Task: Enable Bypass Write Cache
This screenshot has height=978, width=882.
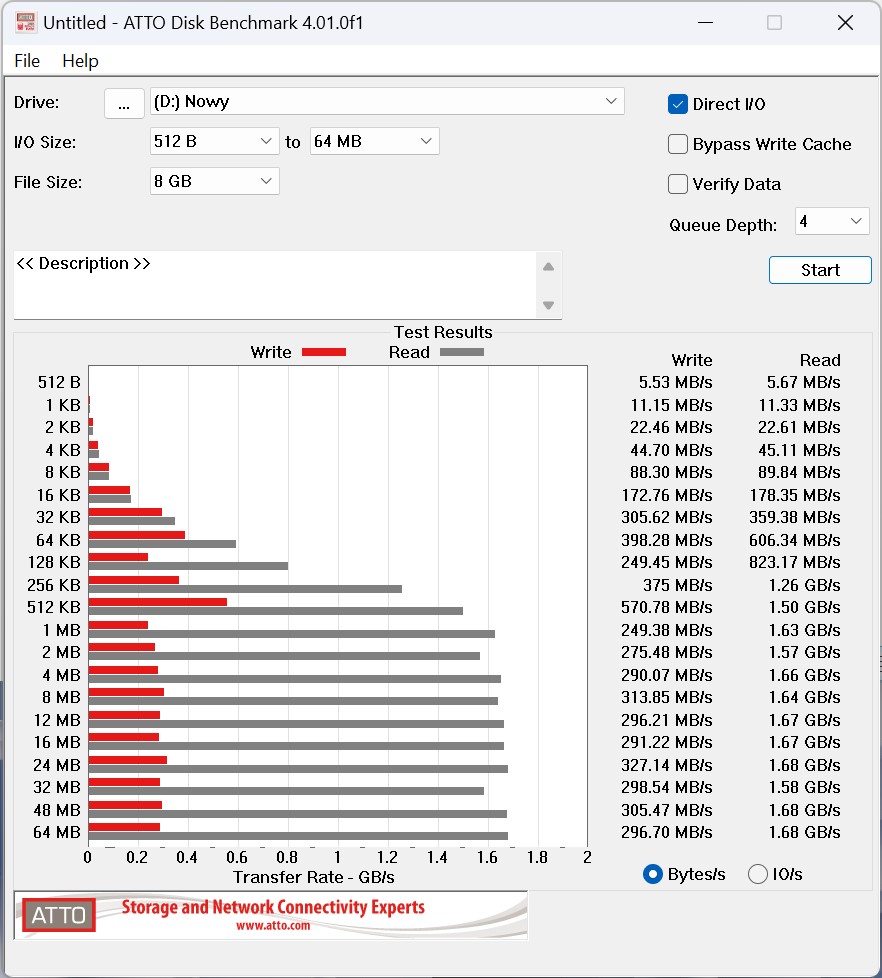Action: pyautogui.click(x=678, y=144)
